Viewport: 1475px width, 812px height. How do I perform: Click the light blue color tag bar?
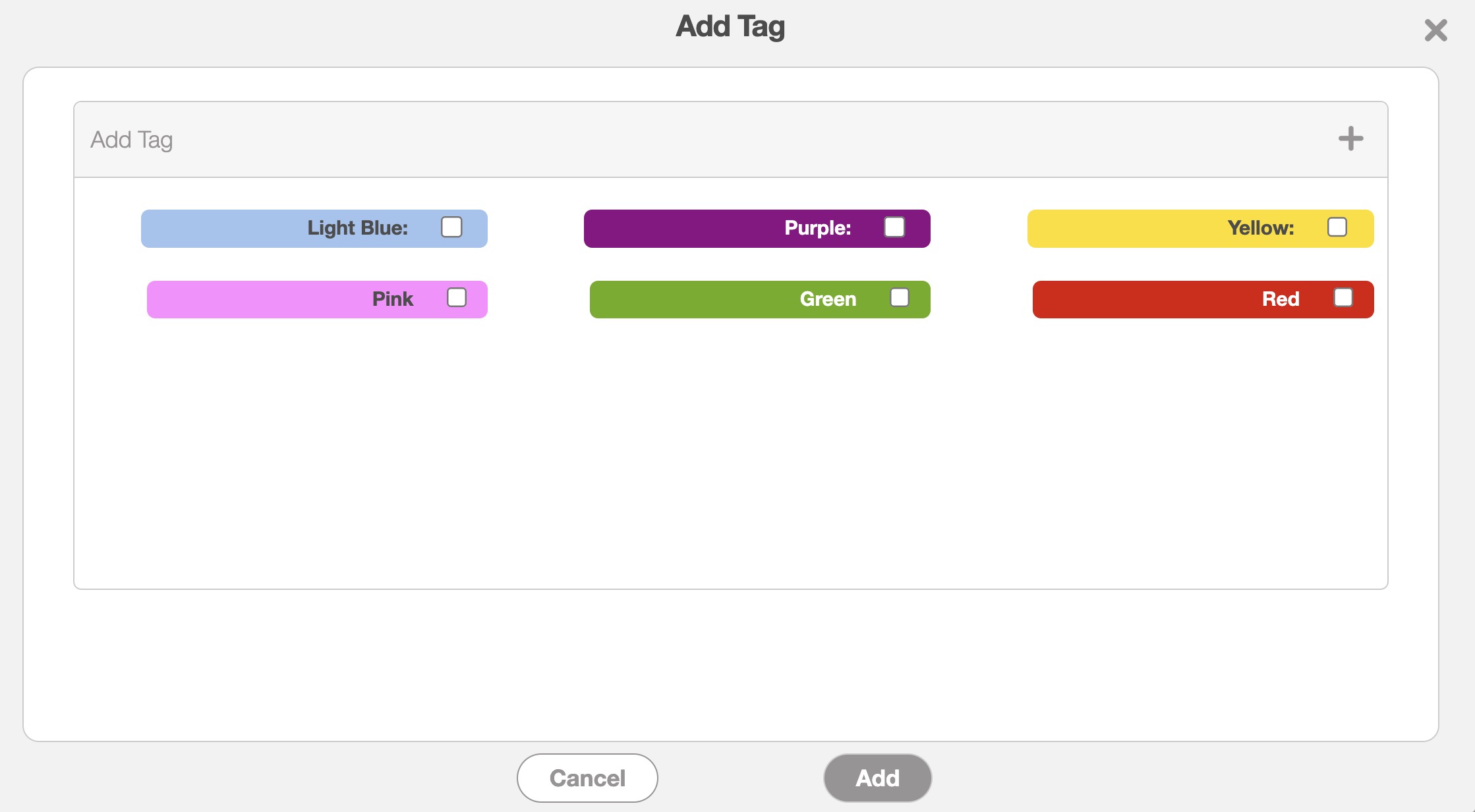coord(224,229)
